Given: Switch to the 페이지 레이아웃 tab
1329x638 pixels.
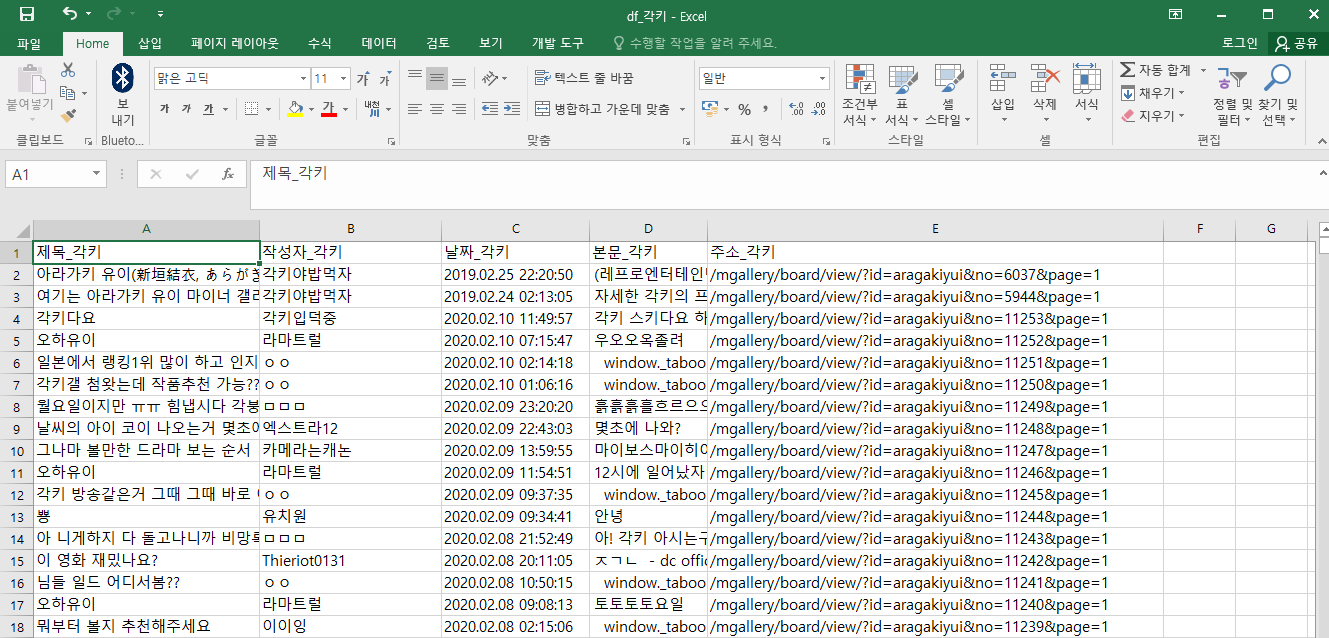Looking at the screenshot, I should [x=235, y=43].
